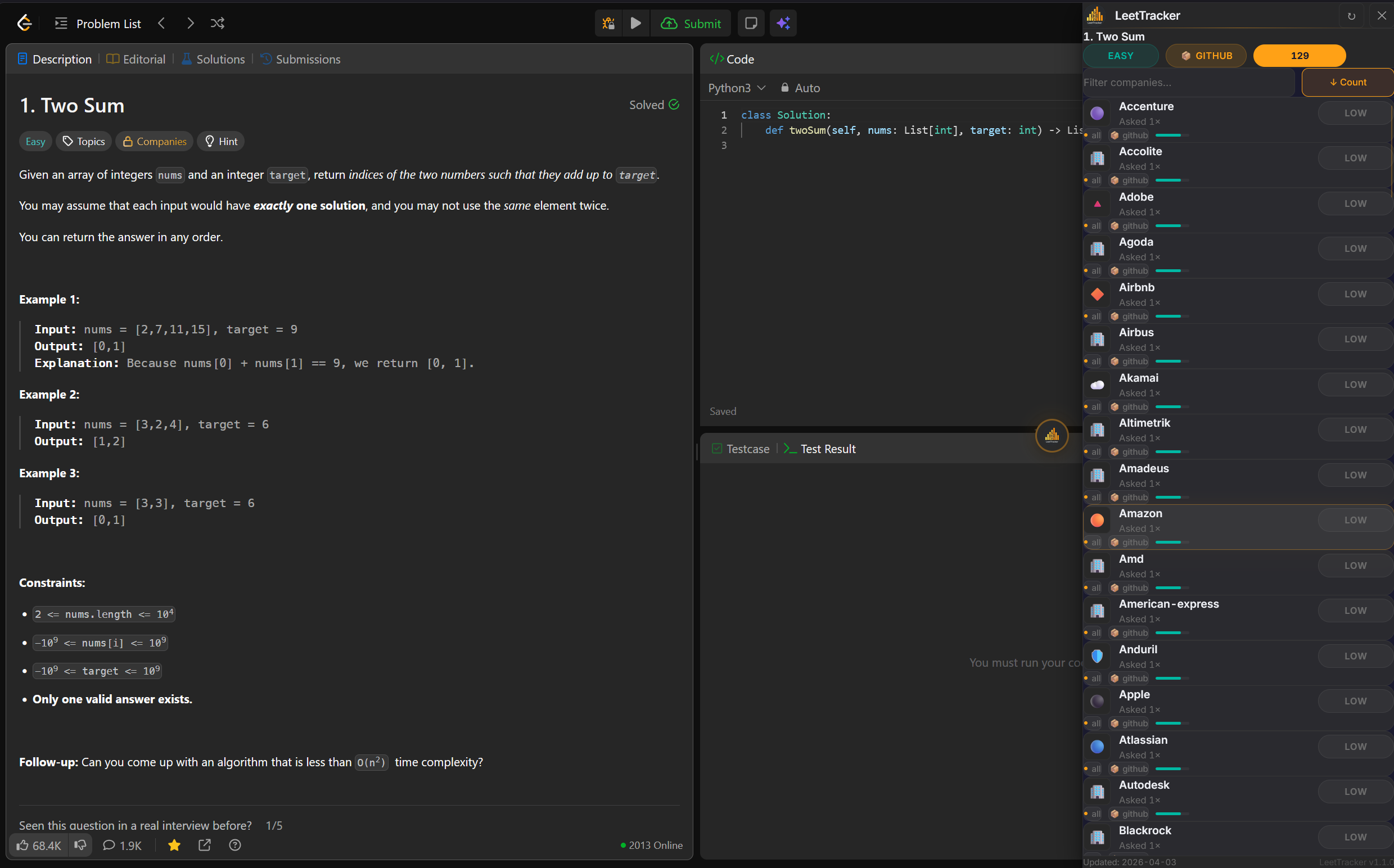Star this problem as favorite
This screenshot has height=868, width=1394.
click(174, 845)
